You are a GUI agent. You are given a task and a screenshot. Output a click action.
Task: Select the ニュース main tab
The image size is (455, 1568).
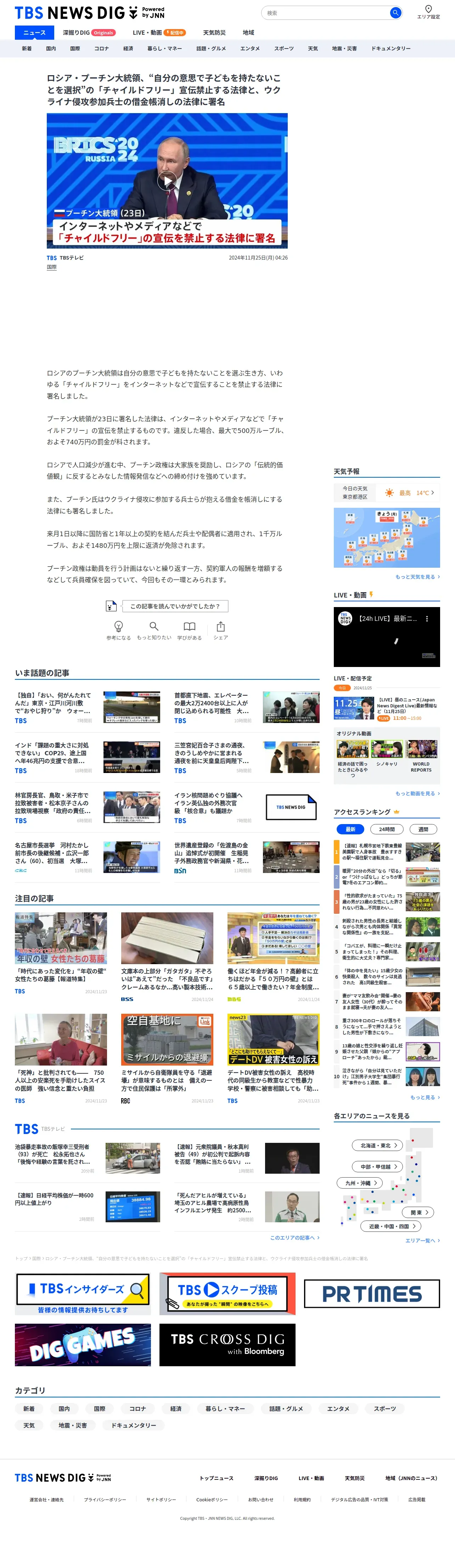[x=35, y=33]
